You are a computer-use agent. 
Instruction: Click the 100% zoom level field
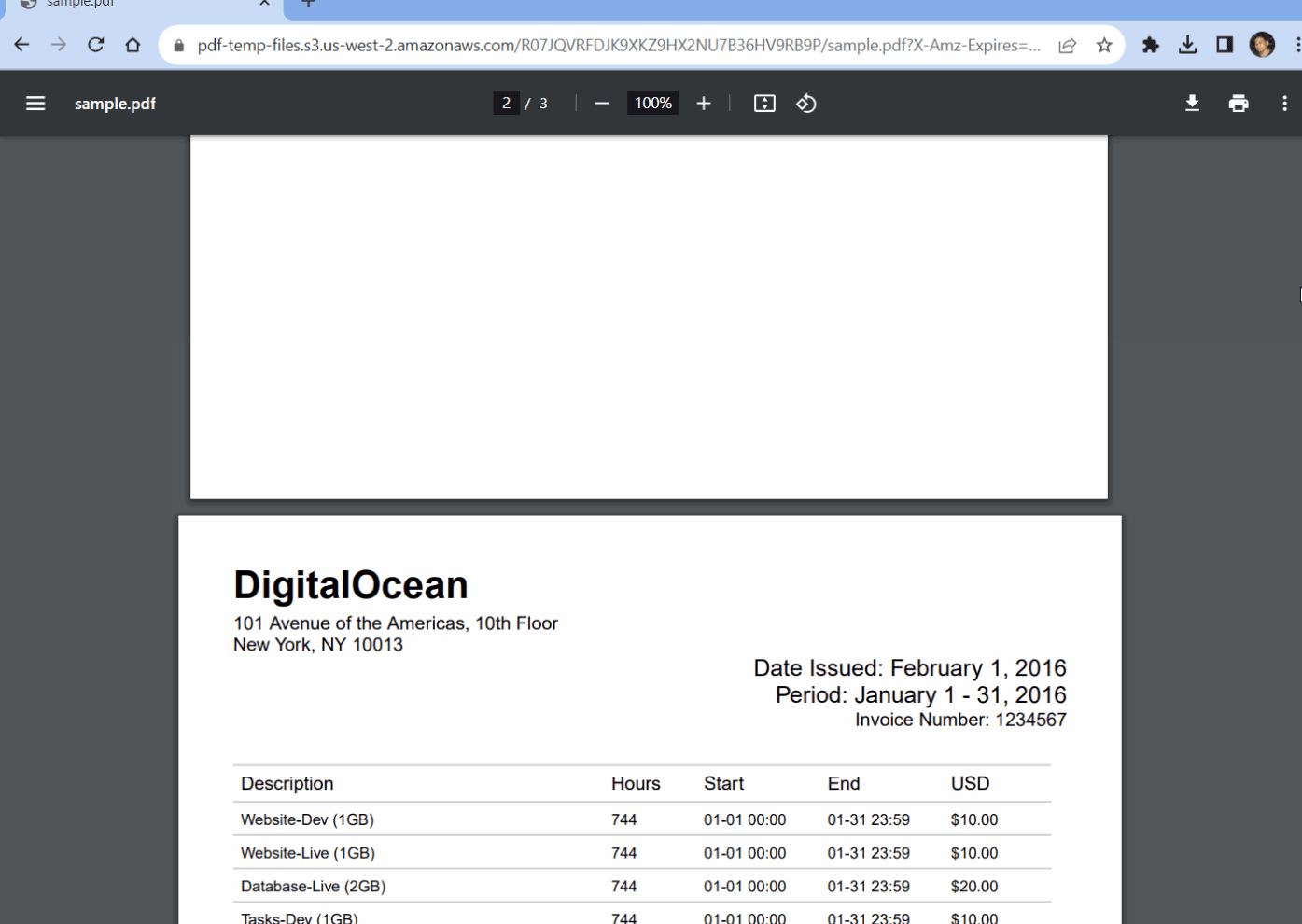click(652, 104)
